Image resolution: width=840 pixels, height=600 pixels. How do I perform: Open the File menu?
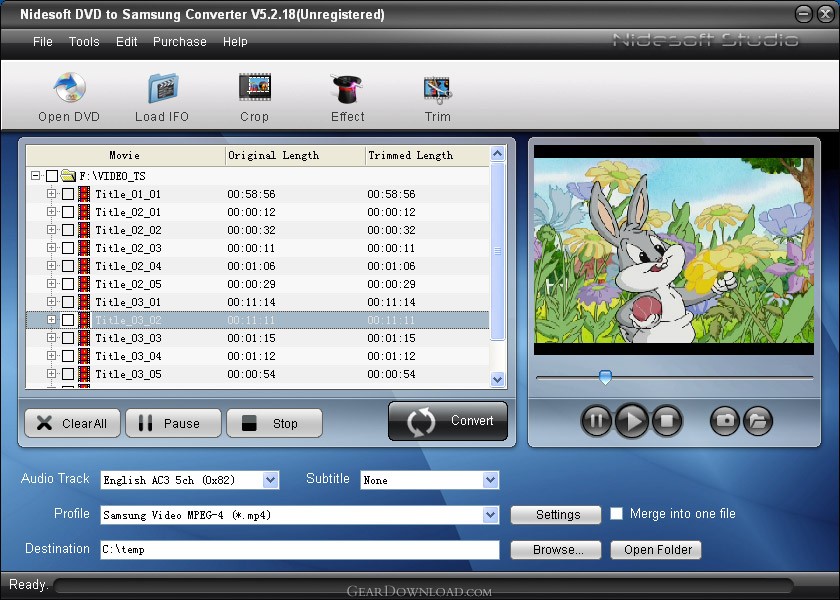(43, 42)
